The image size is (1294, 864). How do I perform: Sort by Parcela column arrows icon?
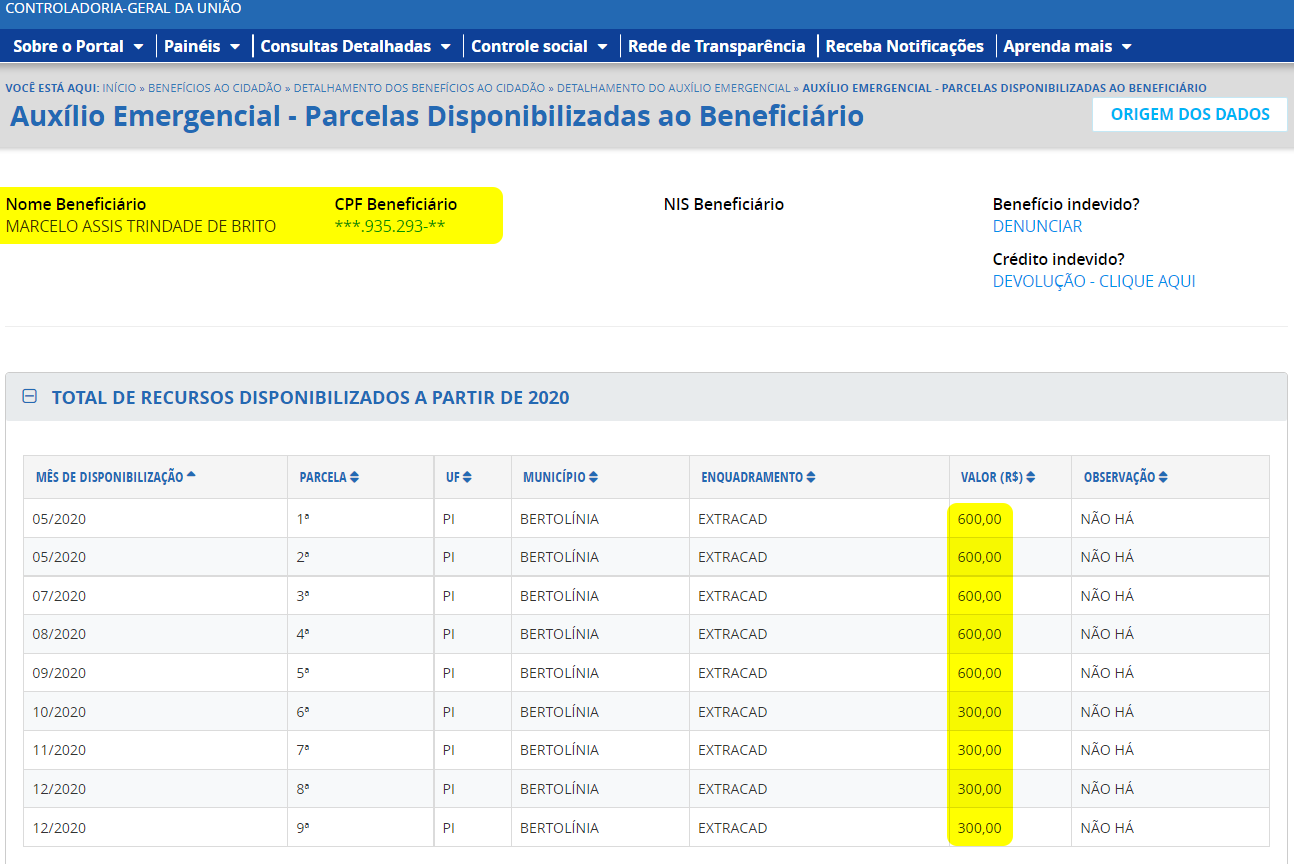coord(354,477)
